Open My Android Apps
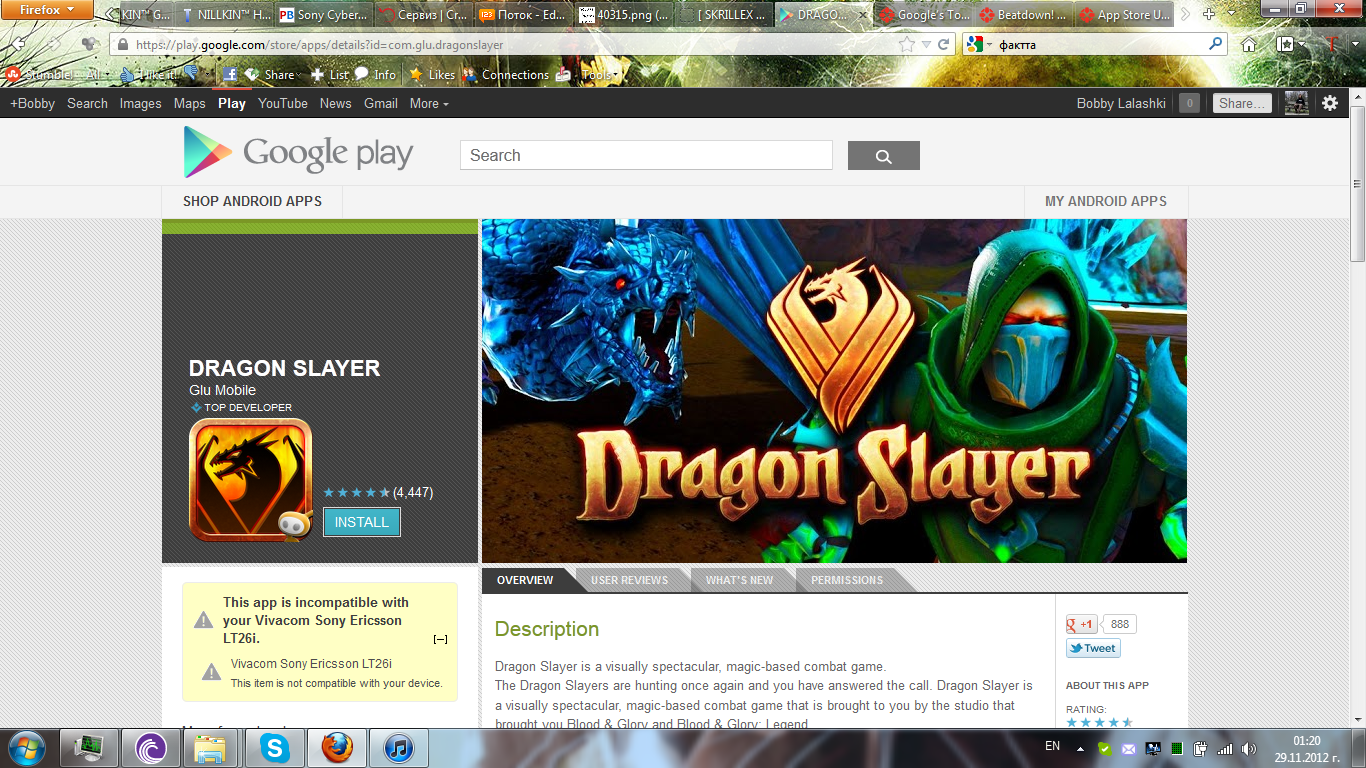Image resolution: width=1366 pixels, height=768 pixels. [x=1105, y=201]
